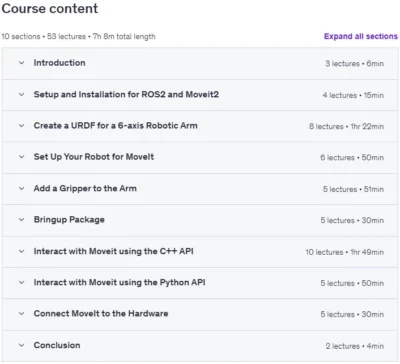Click the Course content heading

pos(50,8)
